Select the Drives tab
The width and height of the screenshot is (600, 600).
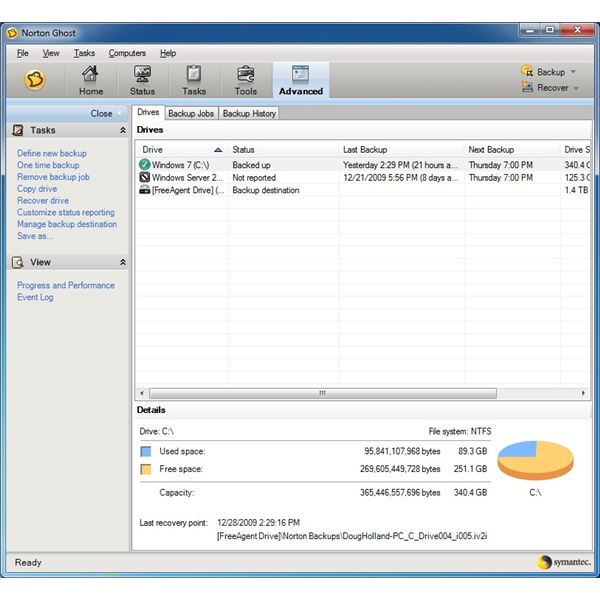pyautogui.click(x=148, y=112)
